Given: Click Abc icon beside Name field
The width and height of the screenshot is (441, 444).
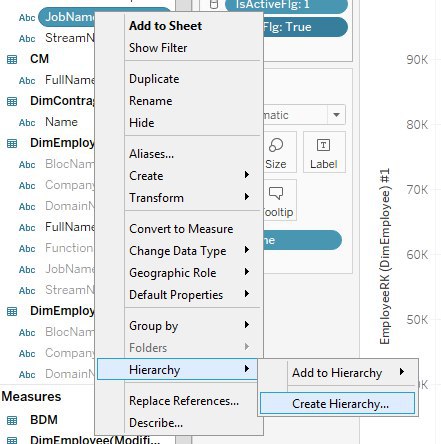Looking at the screenshot, I should point(27,123).
